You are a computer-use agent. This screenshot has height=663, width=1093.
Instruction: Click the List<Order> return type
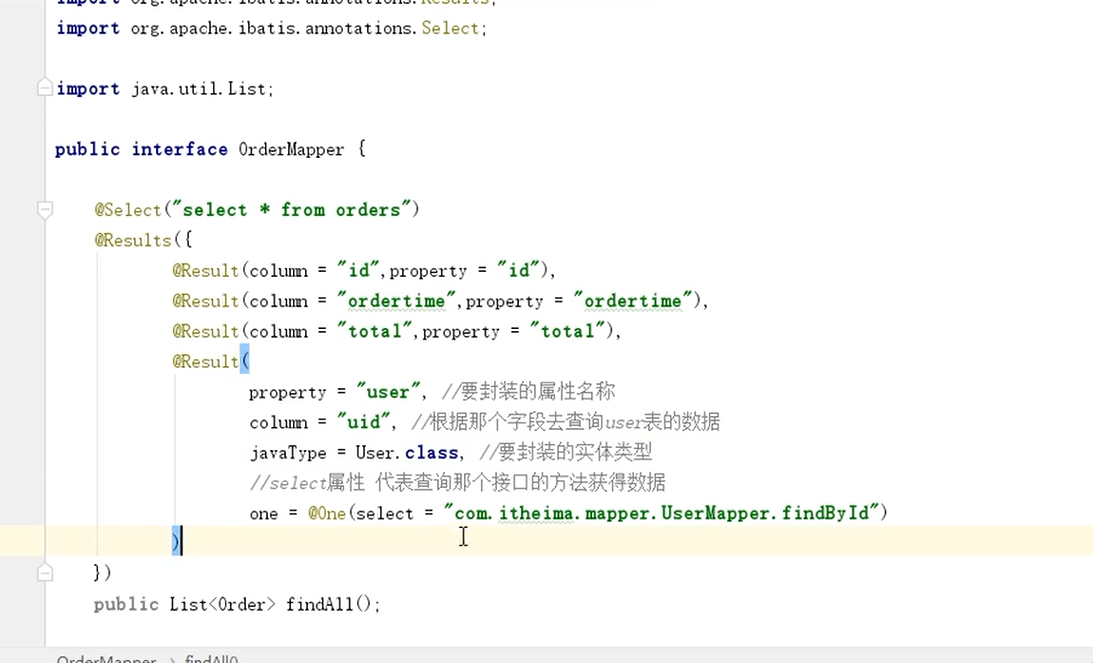click(x=222, y=604)
